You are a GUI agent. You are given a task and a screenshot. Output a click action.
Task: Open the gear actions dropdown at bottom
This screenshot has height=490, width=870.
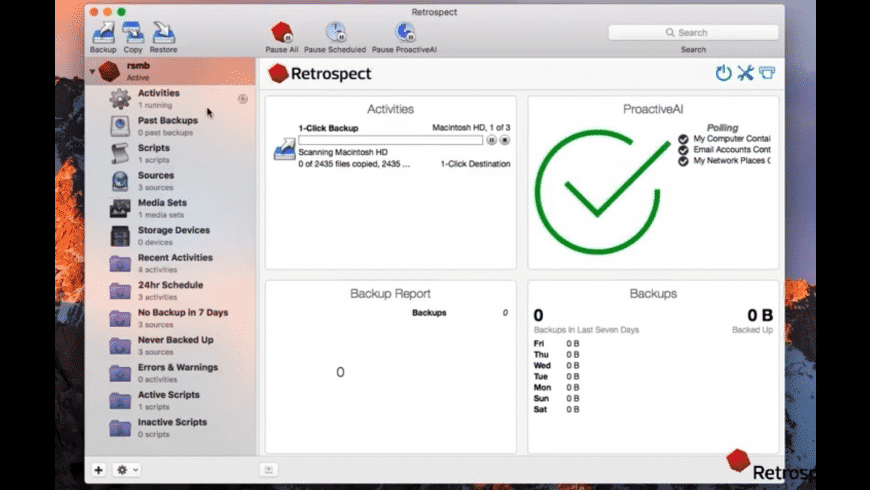click(127, 469)
